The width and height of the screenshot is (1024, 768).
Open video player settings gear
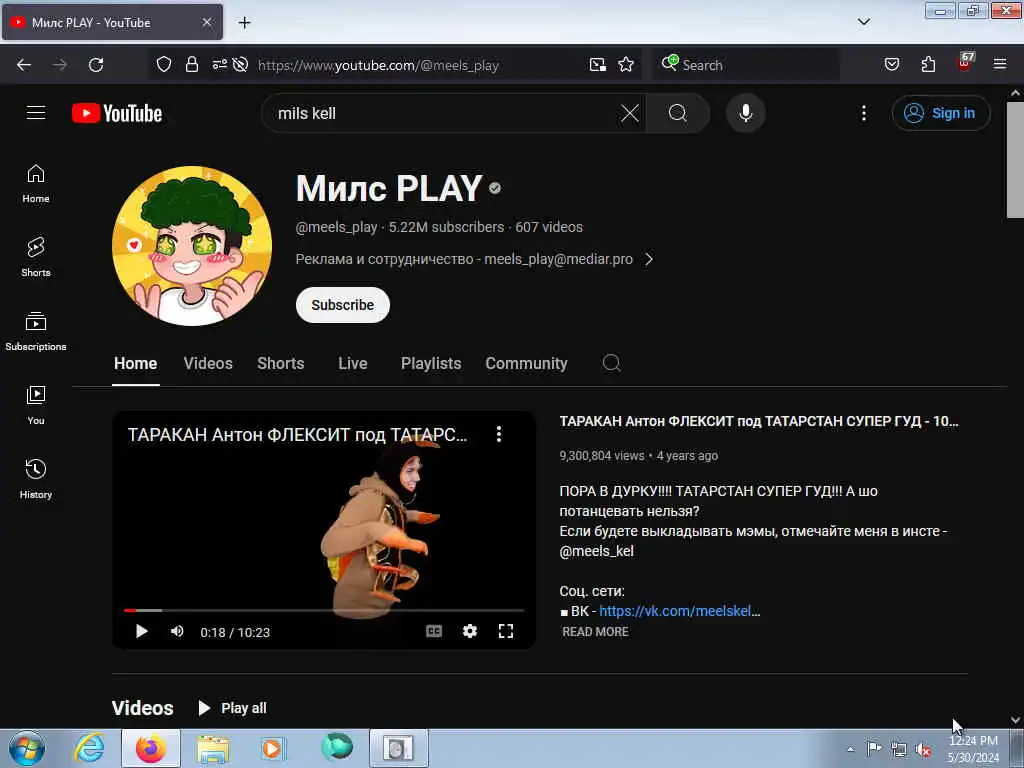coord(470,631)
